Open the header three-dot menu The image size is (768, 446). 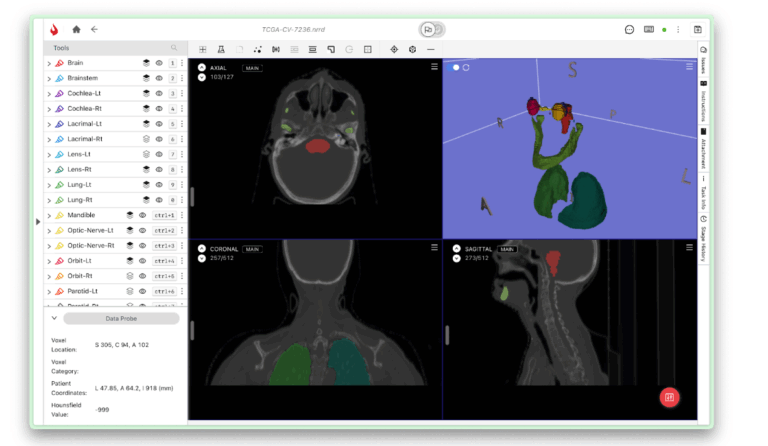(x=678, y=30)
